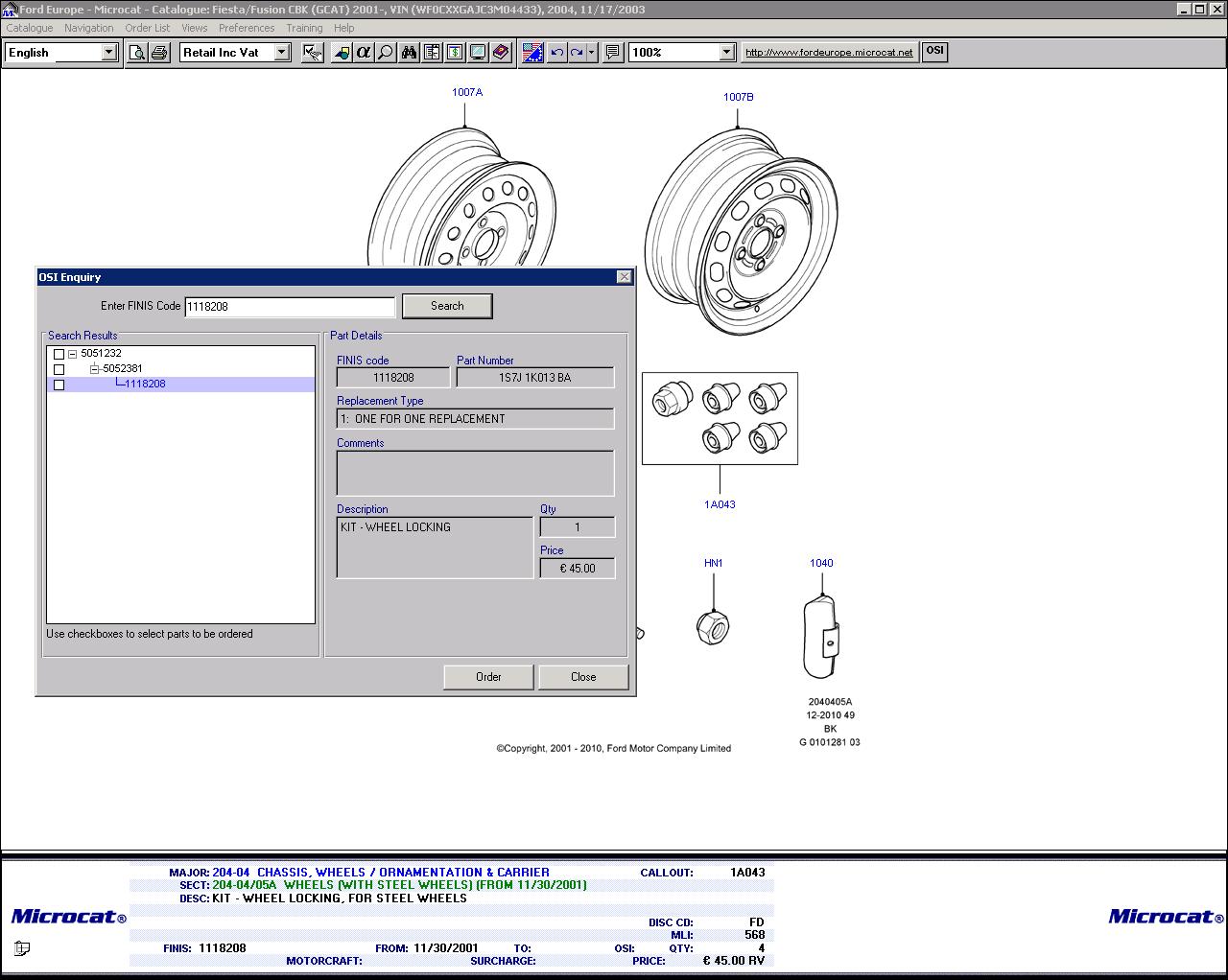Click the notes speech bubble icon

(x=613, y=53)
